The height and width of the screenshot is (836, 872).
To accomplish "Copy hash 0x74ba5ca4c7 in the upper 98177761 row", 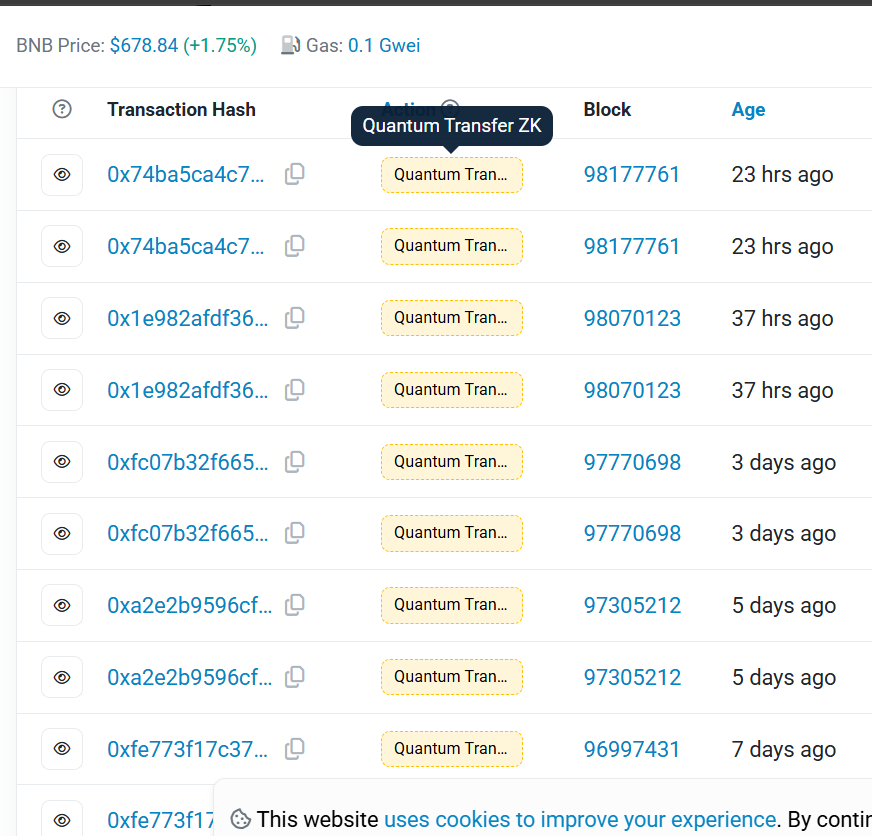I will [295, 174].
